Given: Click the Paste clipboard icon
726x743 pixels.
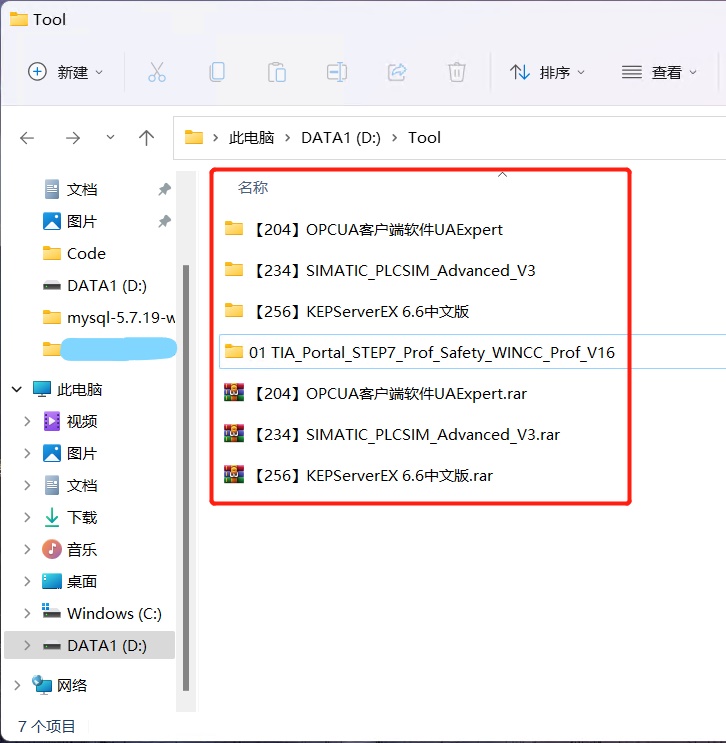Looking at the screenshot, I should [277, 72].
